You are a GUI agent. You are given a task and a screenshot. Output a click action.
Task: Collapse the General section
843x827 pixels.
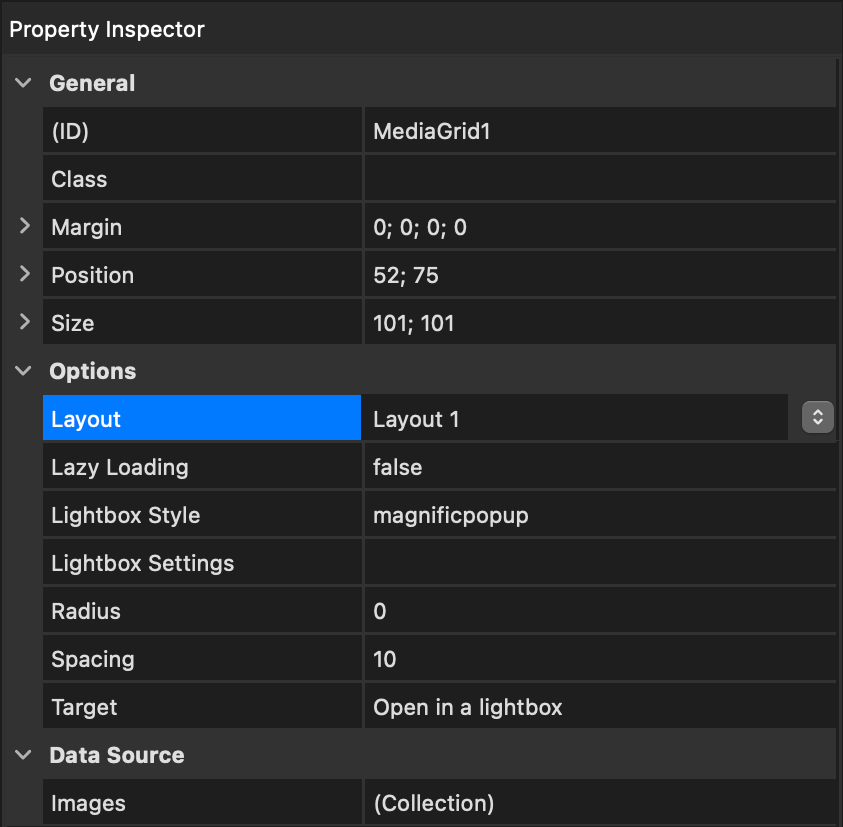(23, 83)
